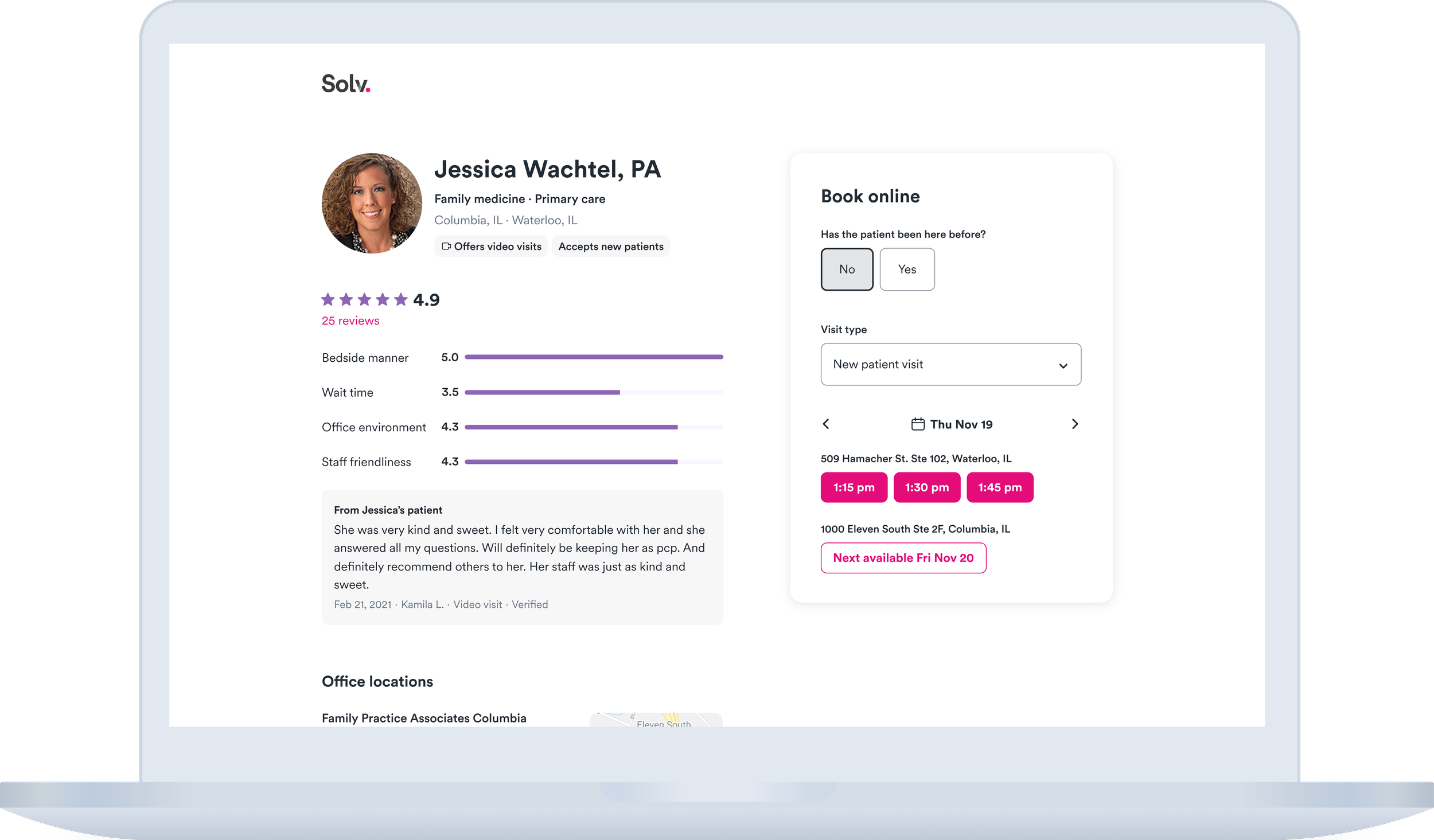This screenshot has height=840, width=1434.
Task: Click the chevron in New patient visit box
Action: 1062,366
